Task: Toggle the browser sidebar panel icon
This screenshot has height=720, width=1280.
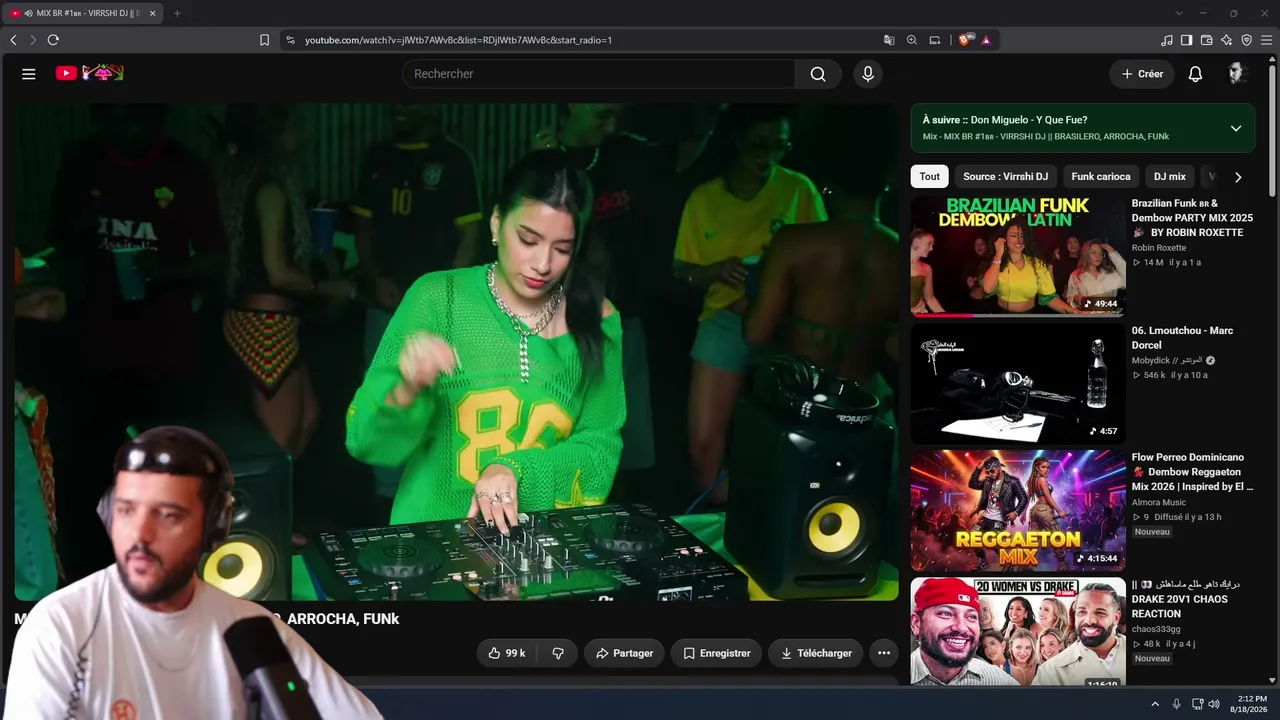Action: pos(1186,40)
